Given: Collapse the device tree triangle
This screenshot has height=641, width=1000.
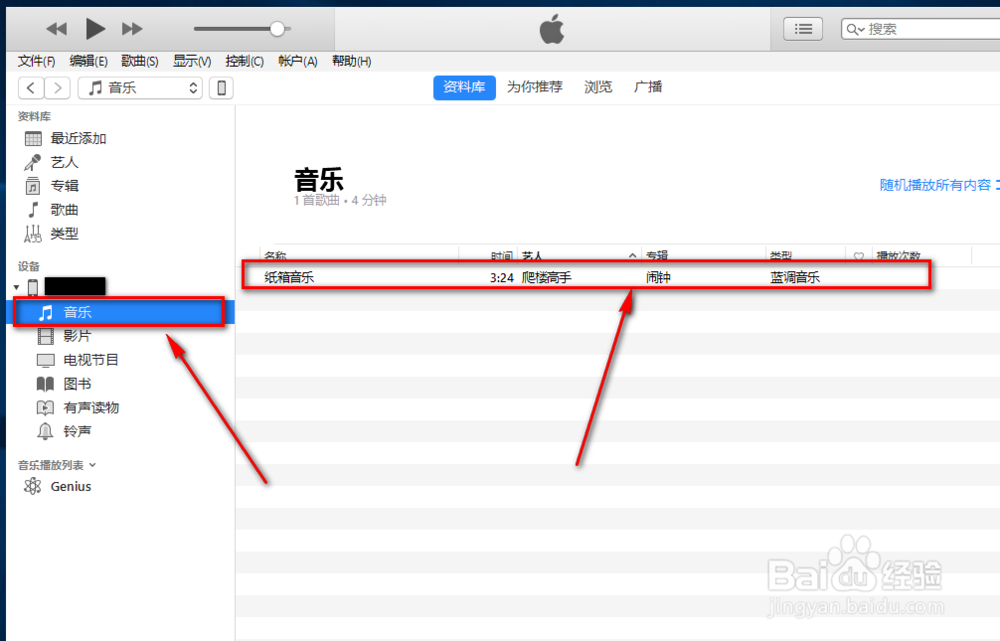Looking at the screenshot, I should click(17, 288).
